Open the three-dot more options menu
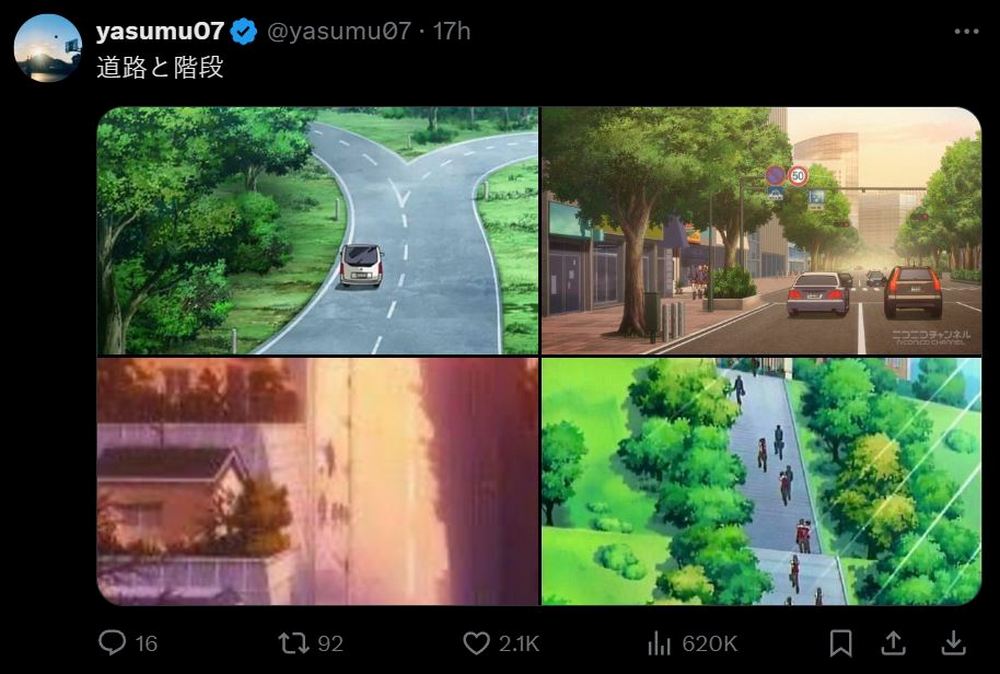 tap(967, 31)
